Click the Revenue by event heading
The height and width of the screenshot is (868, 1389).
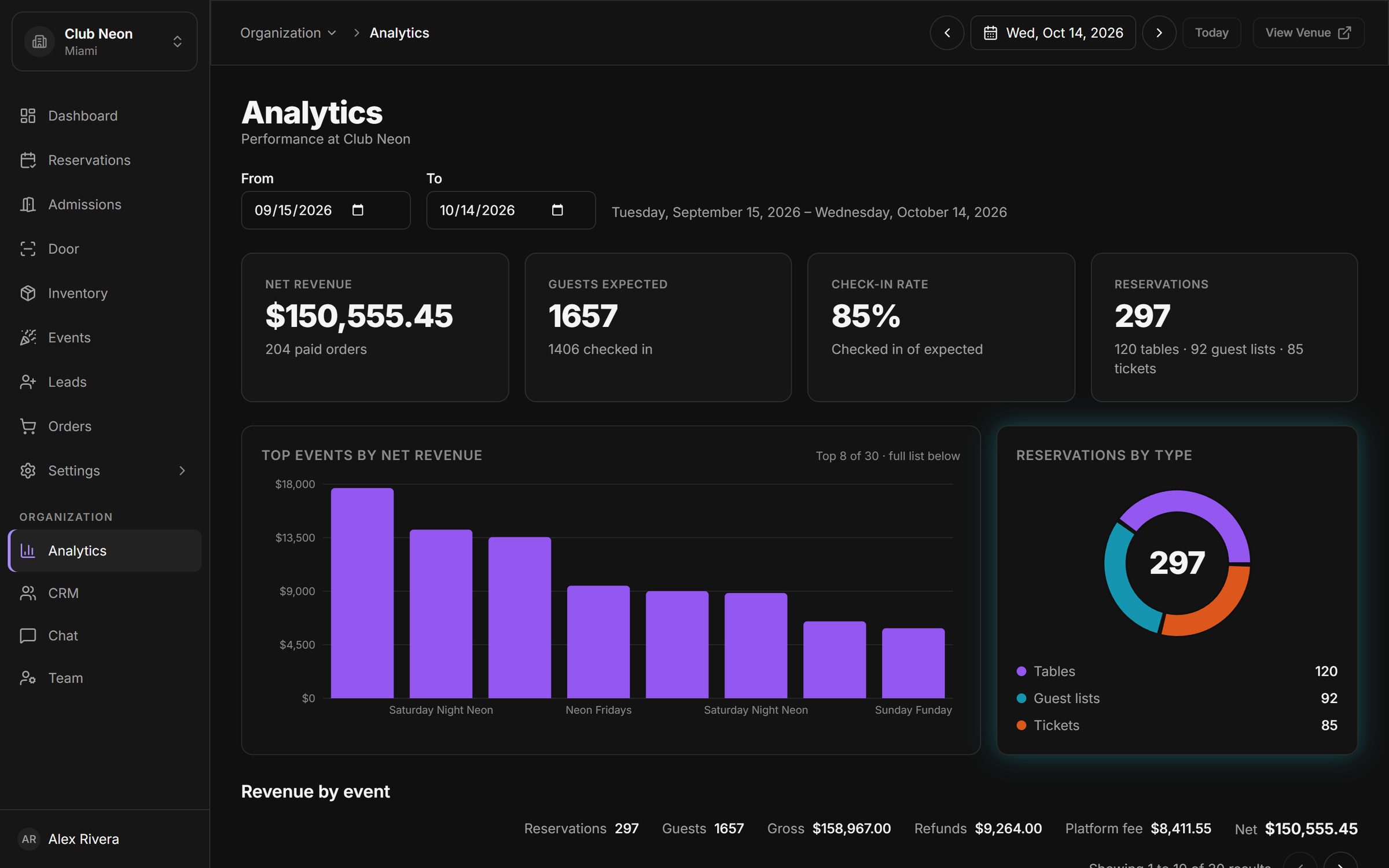[x=315, y=792]
